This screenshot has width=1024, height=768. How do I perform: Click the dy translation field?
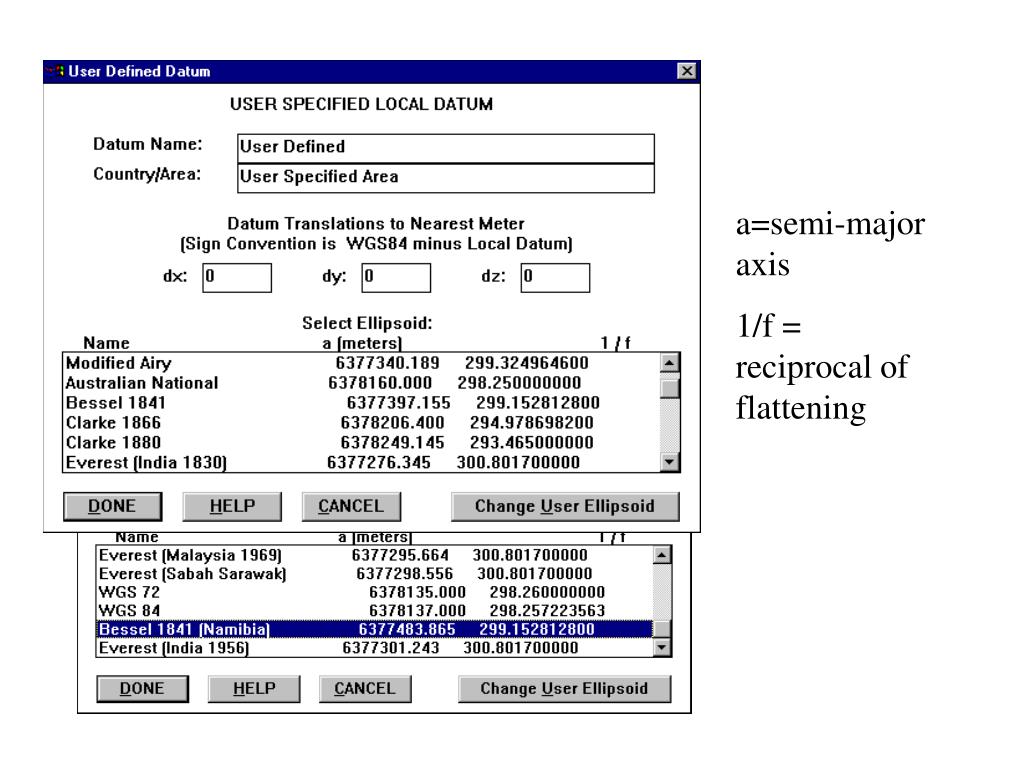396,278
